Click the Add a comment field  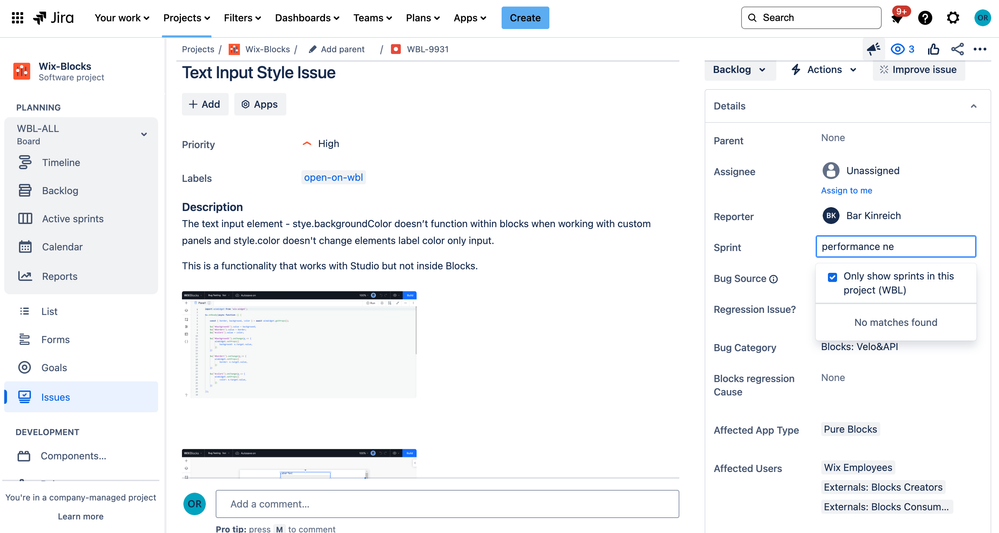(447, 504)
